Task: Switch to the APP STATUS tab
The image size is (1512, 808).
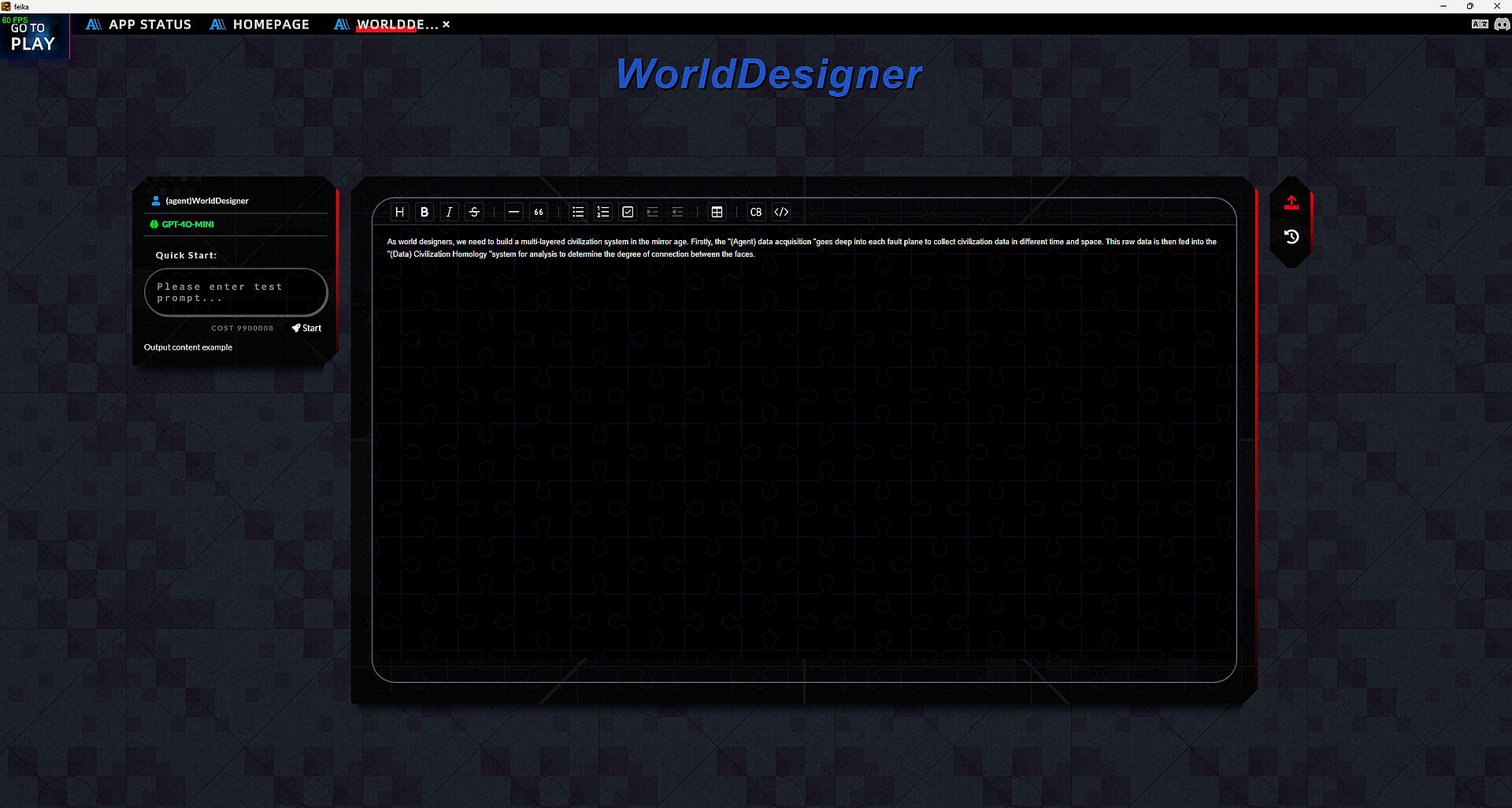Action: pyautogui.click(x=139, y=24)
